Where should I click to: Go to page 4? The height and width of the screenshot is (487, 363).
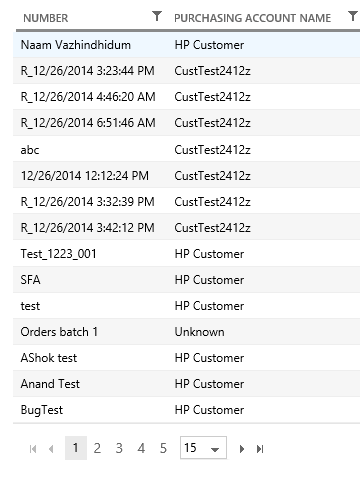pos(141,448)
